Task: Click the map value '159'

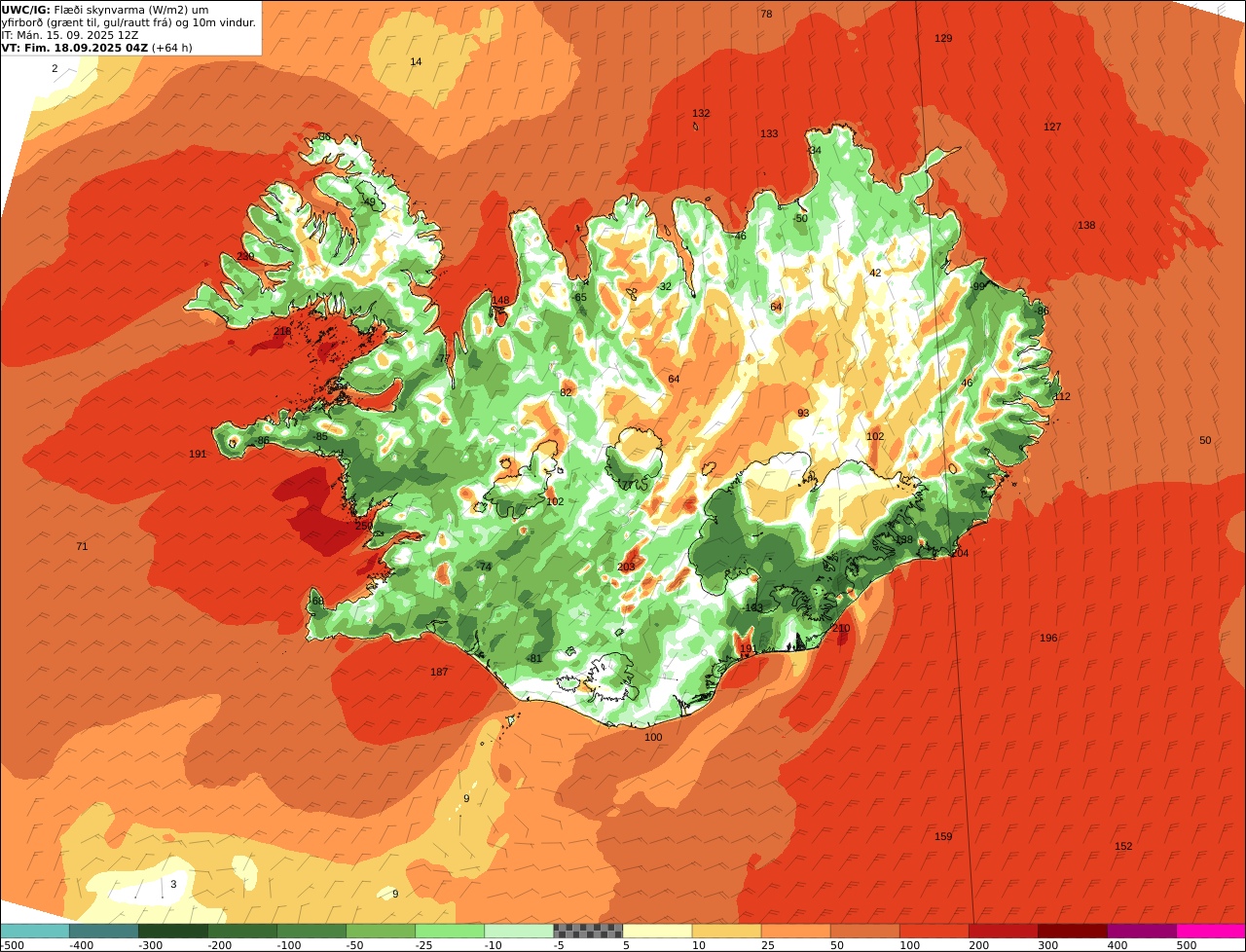Action: [x=943, y=836]
